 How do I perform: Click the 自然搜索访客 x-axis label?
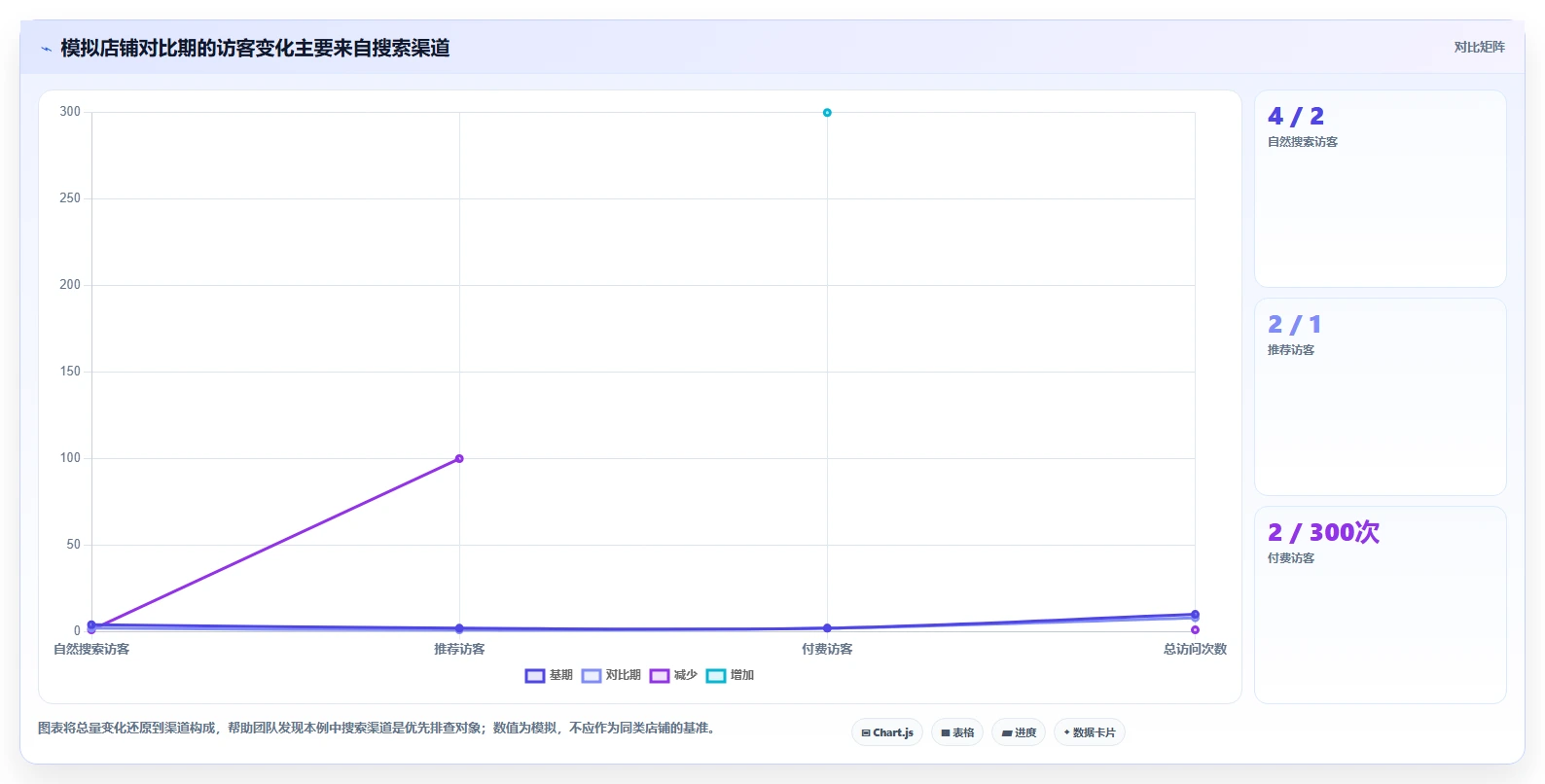(91, 649)
